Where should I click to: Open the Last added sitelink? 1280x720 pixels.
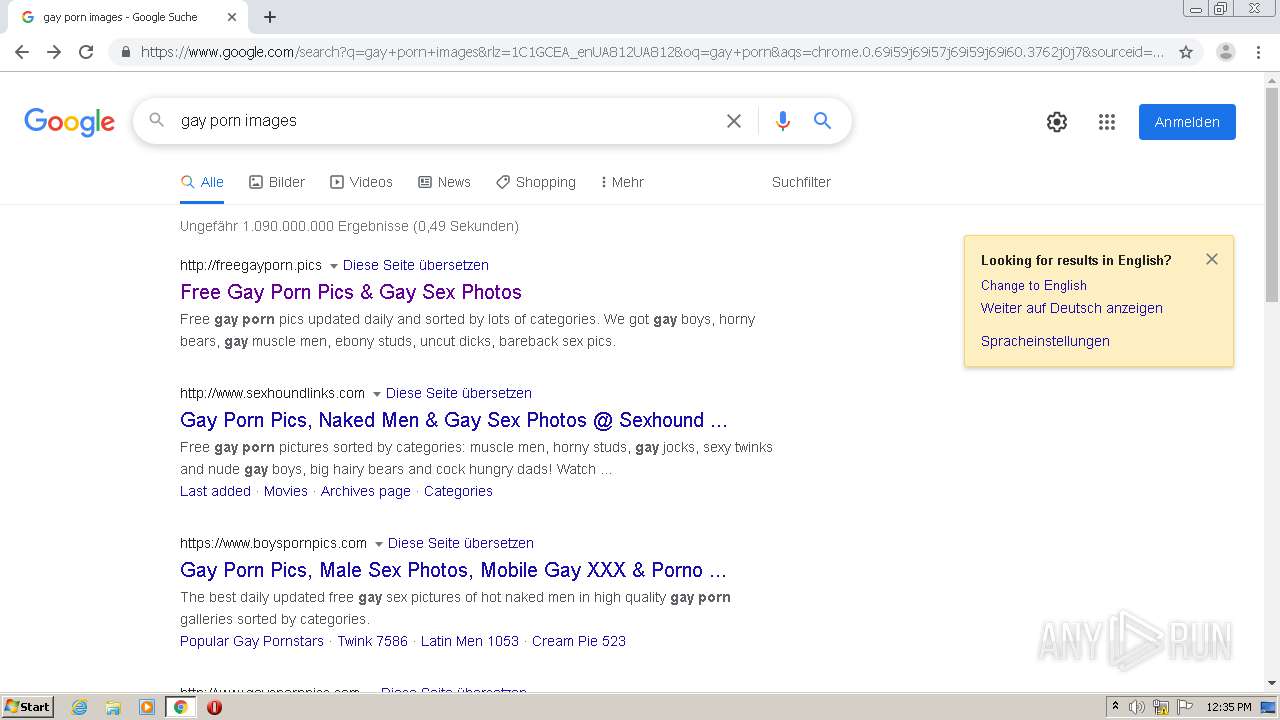pyautogui.click(x=215, y=491)
